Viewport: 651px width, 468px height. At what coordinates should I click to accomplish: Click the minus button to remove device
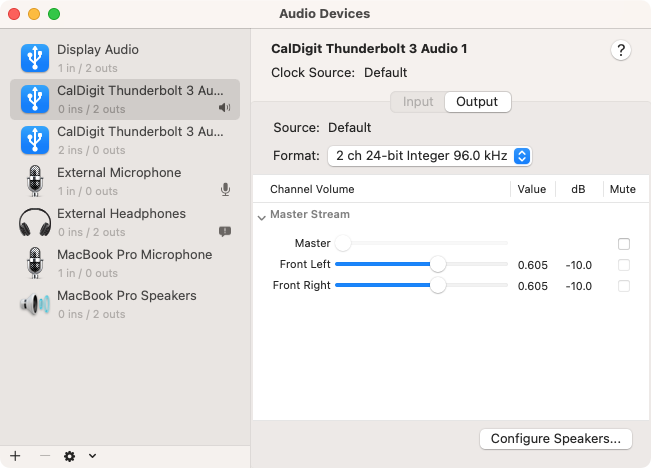click(44, 456)
